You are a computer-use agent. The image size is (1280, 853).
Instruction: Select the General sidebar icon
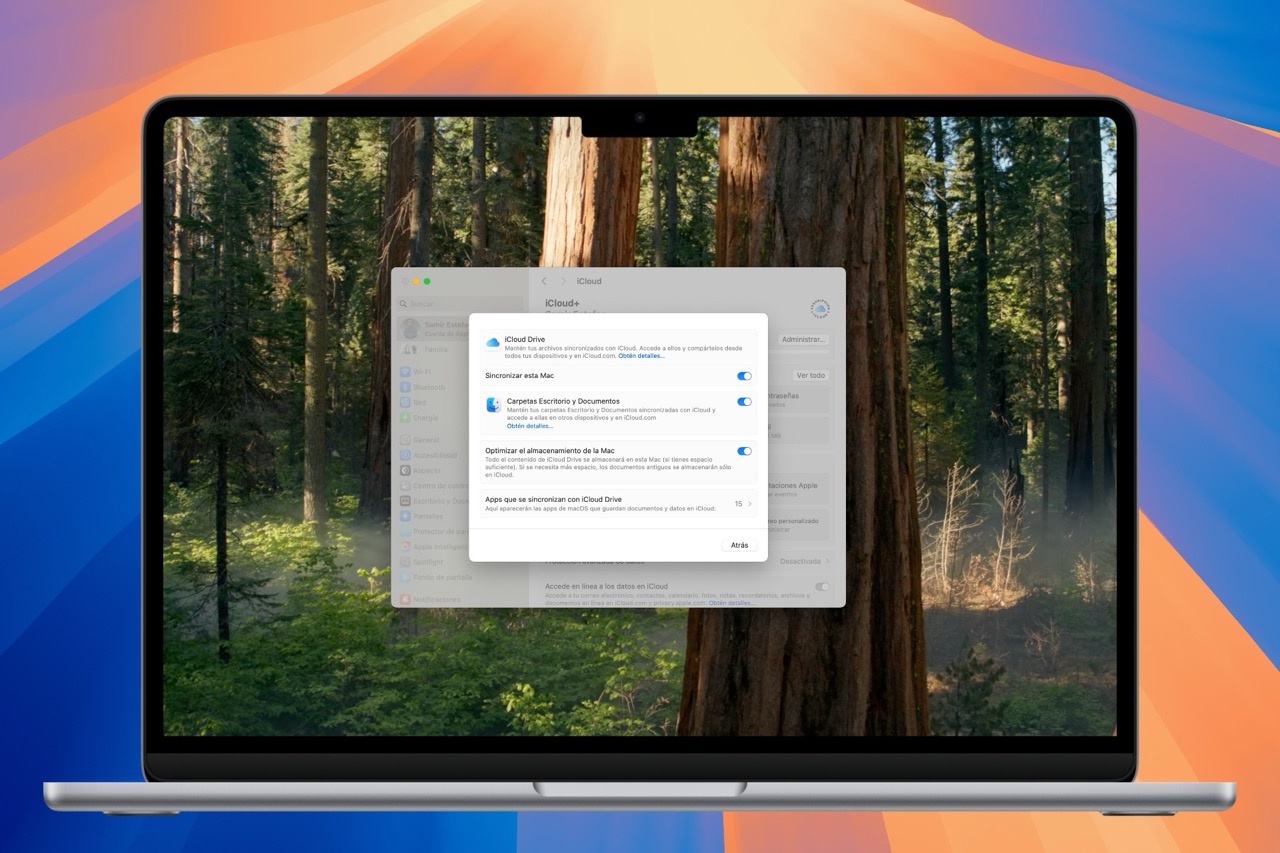pos(405,440)
